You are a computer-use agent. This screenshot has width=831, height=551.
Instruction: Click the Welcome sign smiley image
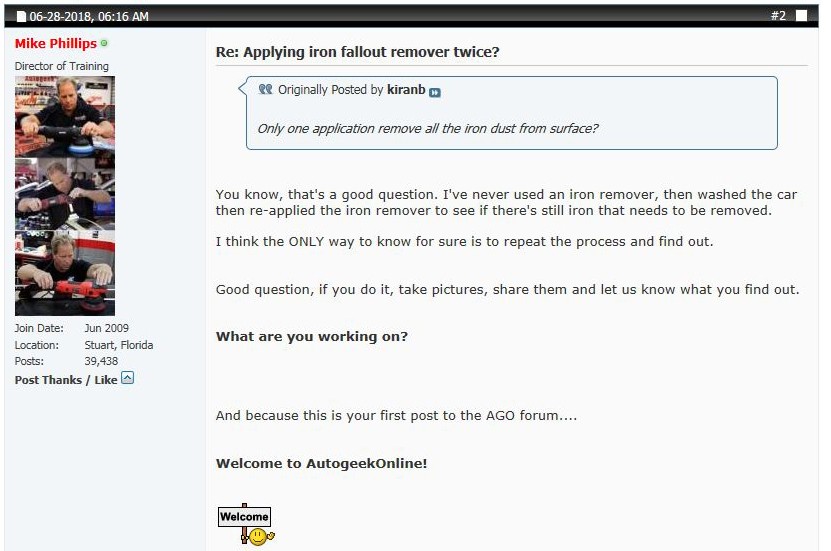[x=246, y=524]
